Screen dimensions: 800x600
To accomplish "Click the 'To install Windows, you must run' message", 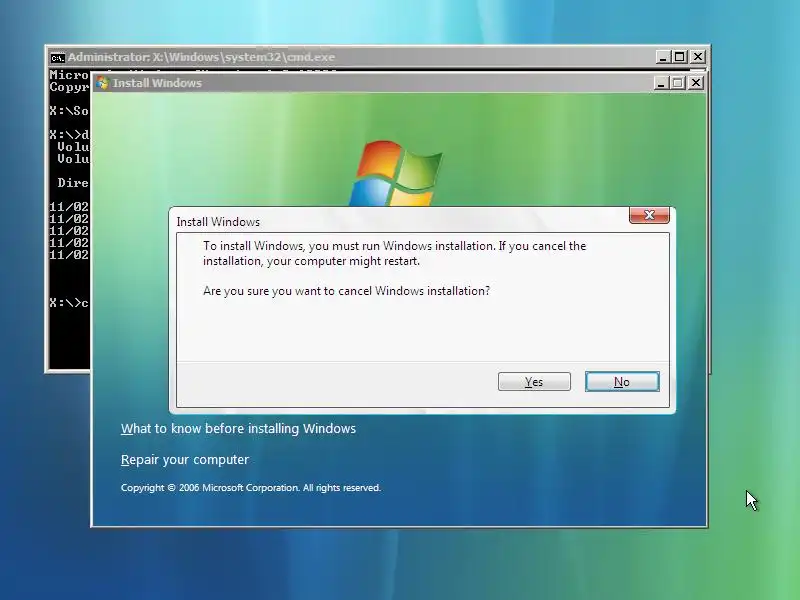I will [x=394, y=253].
